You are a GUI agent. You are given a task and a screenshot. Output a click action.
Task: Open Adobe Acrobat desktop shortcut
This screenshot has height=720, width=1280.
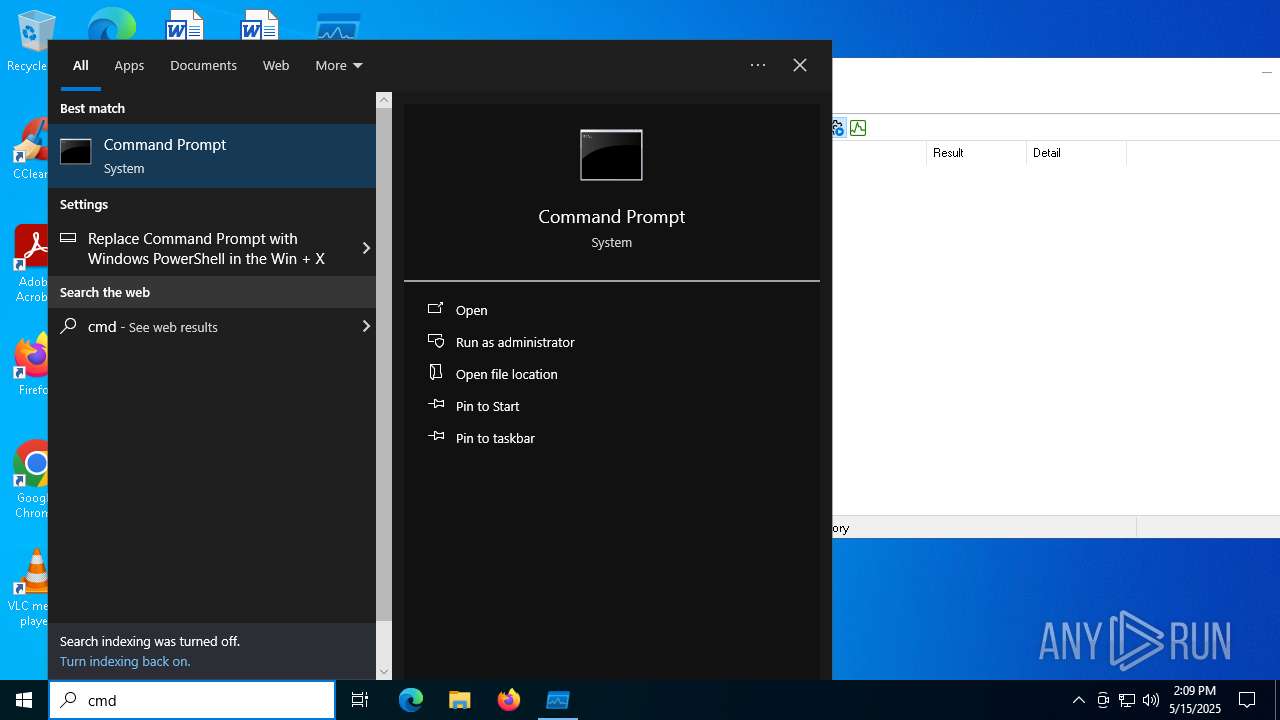pos(30,264)
